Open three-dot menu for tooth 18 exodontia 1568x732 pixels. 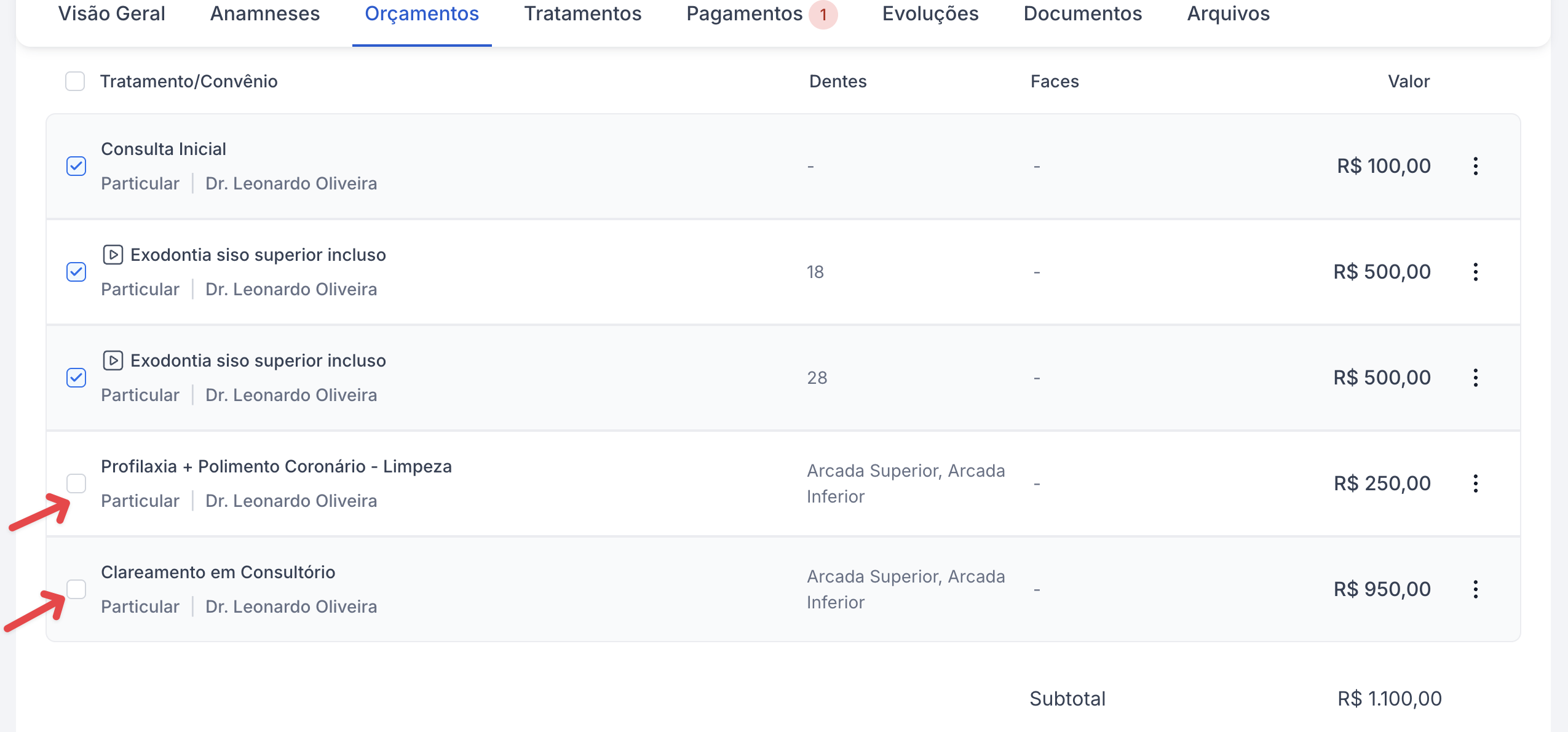[x=1475, y=272]
